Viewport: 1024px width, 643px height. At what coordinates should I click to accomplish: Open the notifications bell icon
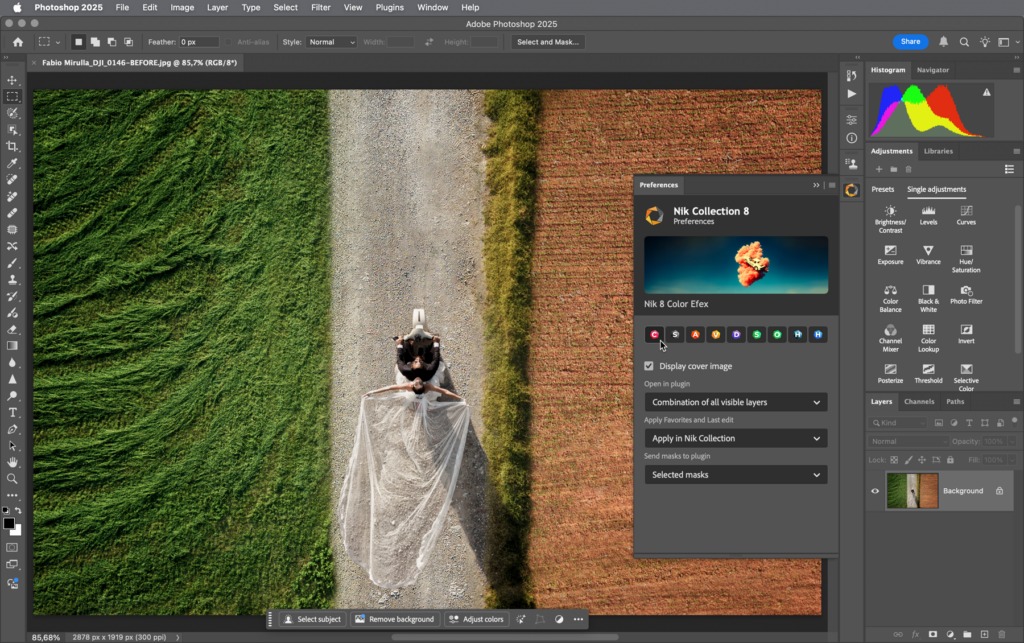(x=943, y=42)
